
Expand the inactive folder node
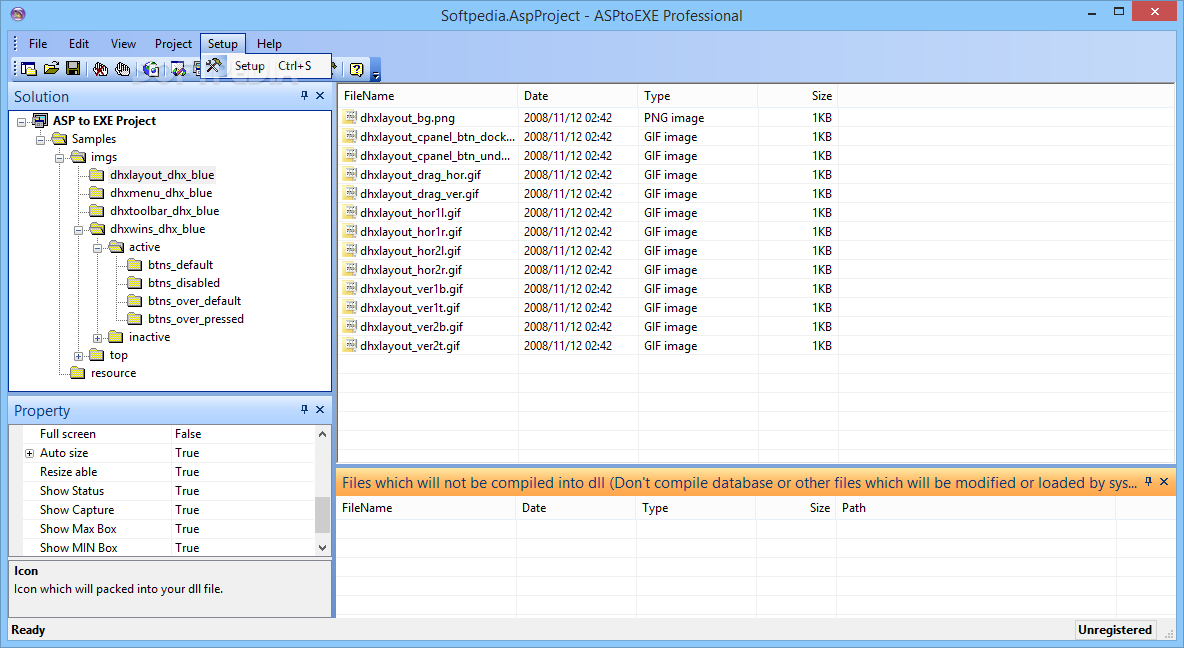97,338
